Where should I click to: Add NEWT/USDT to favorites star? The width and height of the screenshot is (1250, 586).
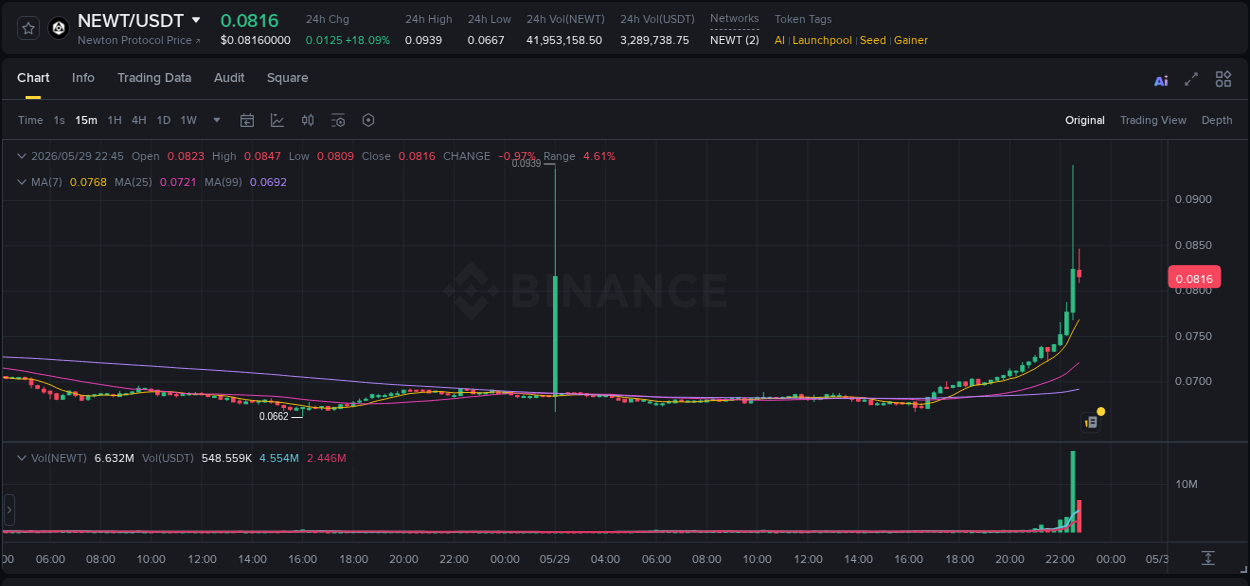coord(28,28)
